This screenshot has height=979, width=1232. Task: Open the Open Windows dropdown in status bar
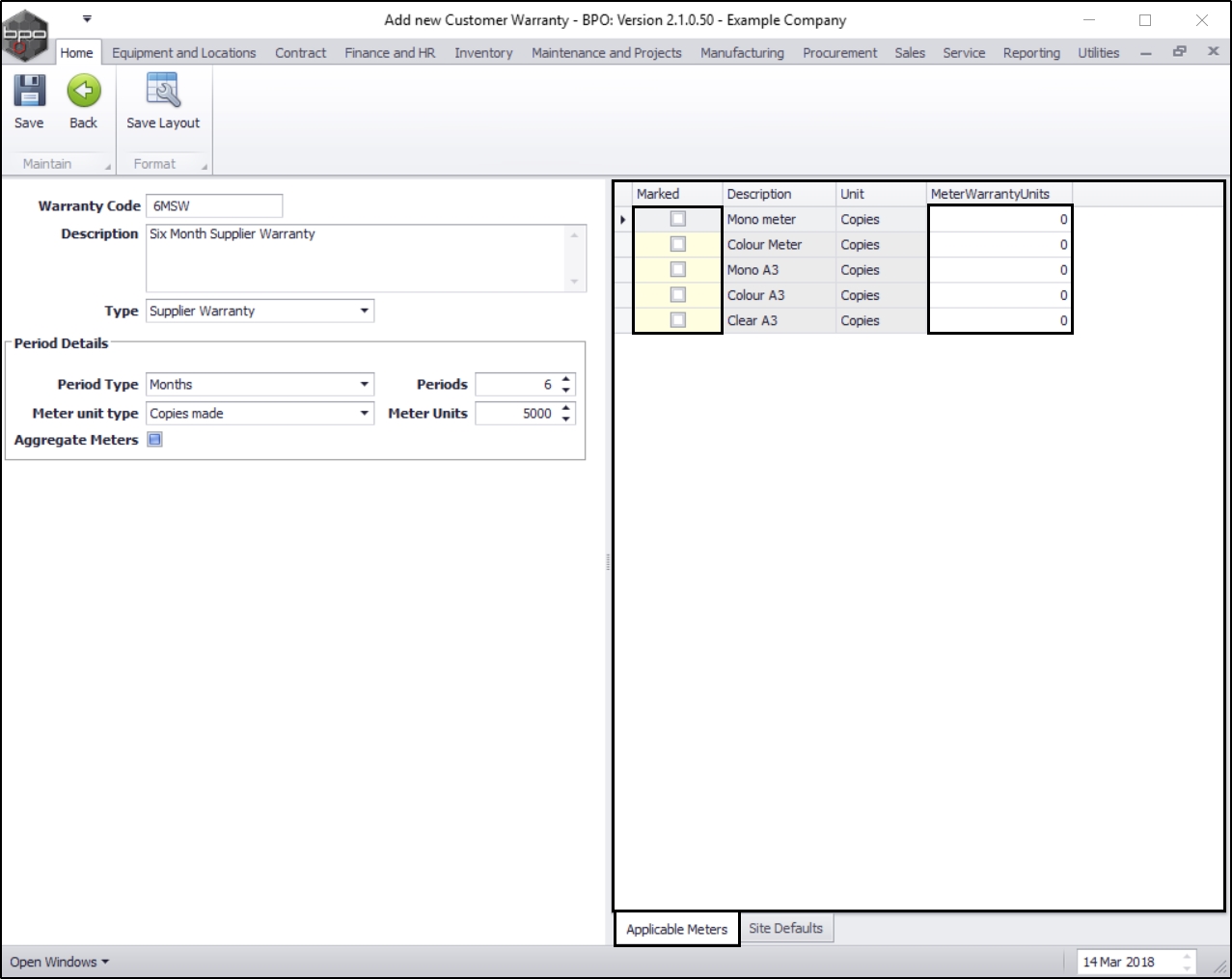59,962
